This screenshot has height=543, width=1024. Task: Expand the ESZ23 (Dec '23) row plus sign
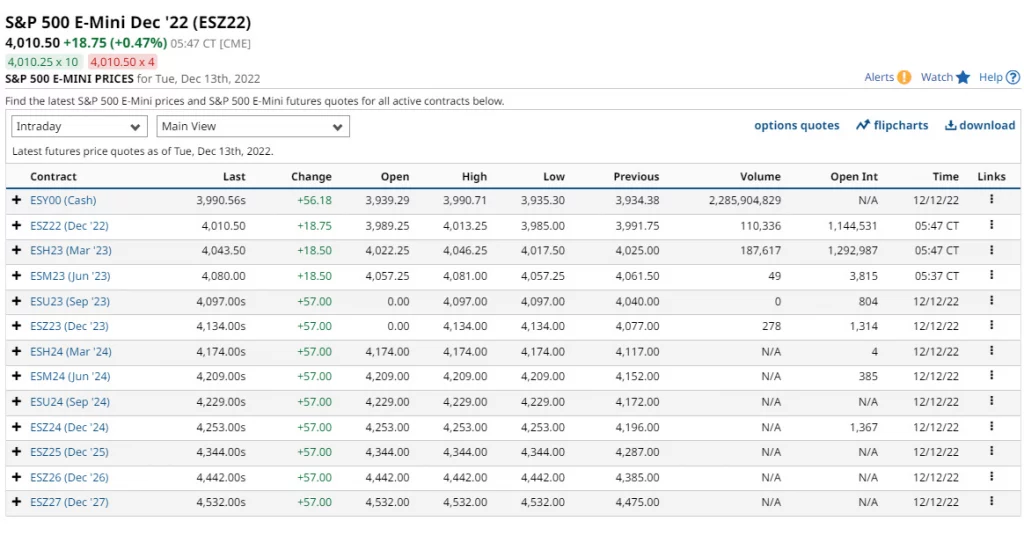(16, 326)
